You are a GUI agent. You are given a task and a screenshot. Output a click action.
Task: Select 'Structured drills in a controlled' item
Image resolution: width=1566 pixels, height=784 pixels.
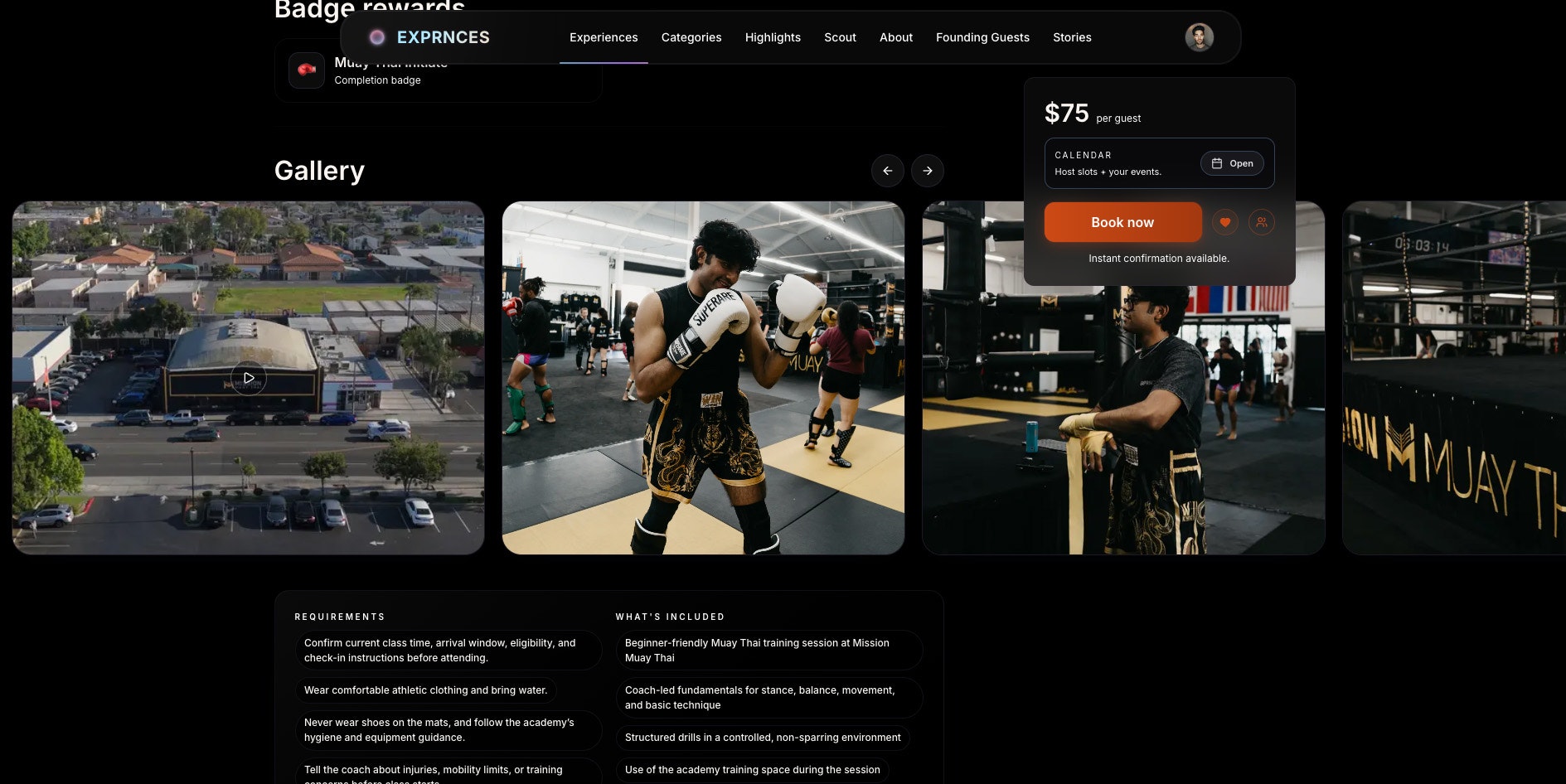tap(763, 738)
